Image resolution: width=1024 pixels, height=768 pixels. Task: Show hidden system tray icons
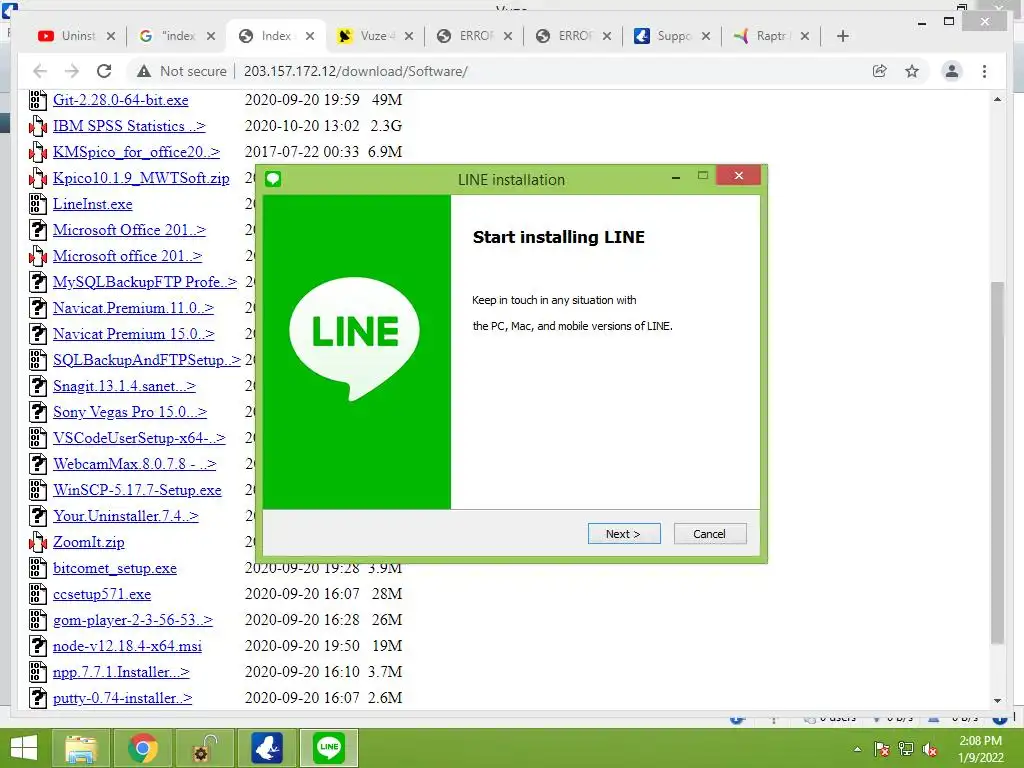click(x=857, y=749)
